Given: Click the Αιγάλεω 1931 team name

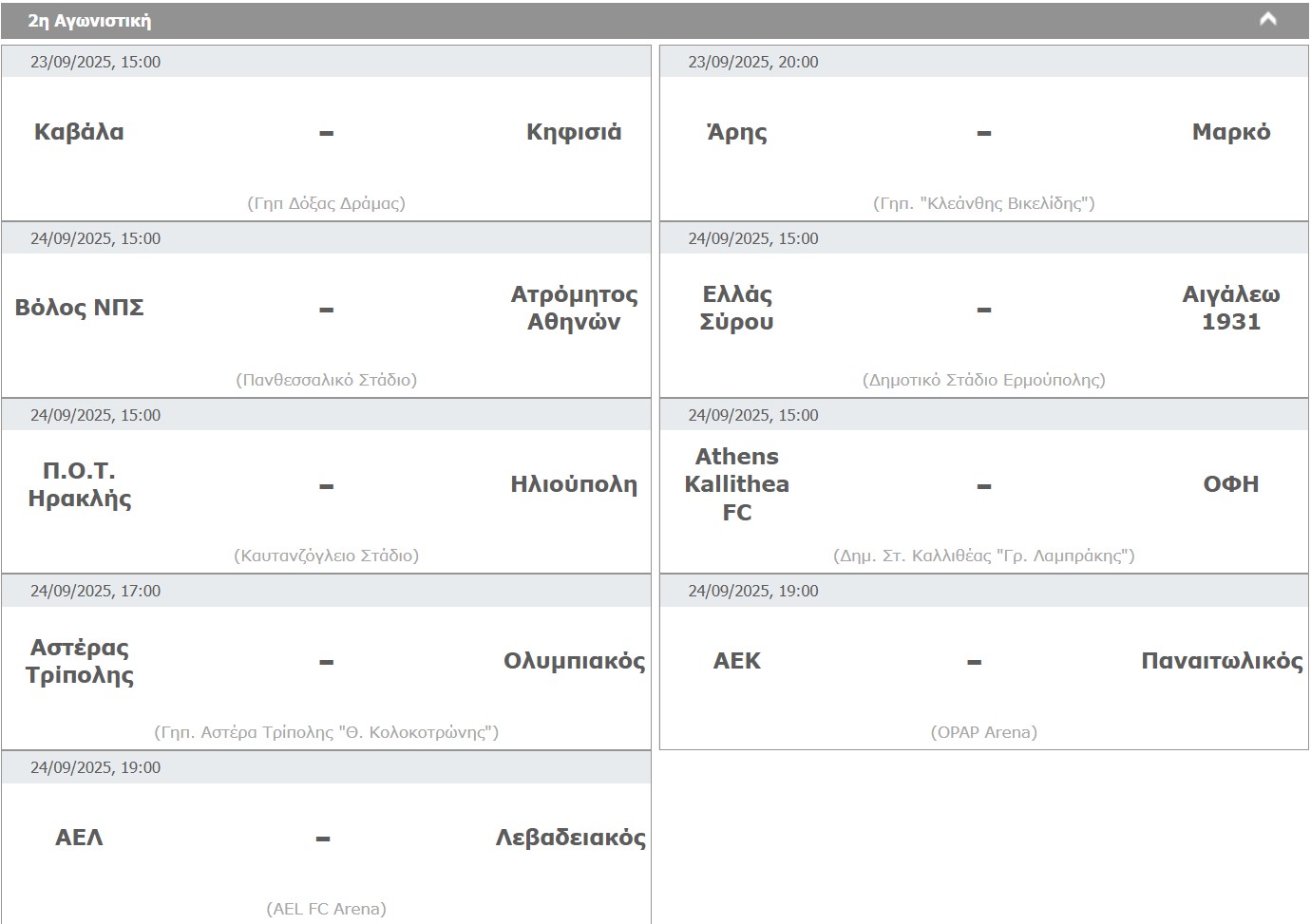Looking at the screenshot, I should (1231, 308).
